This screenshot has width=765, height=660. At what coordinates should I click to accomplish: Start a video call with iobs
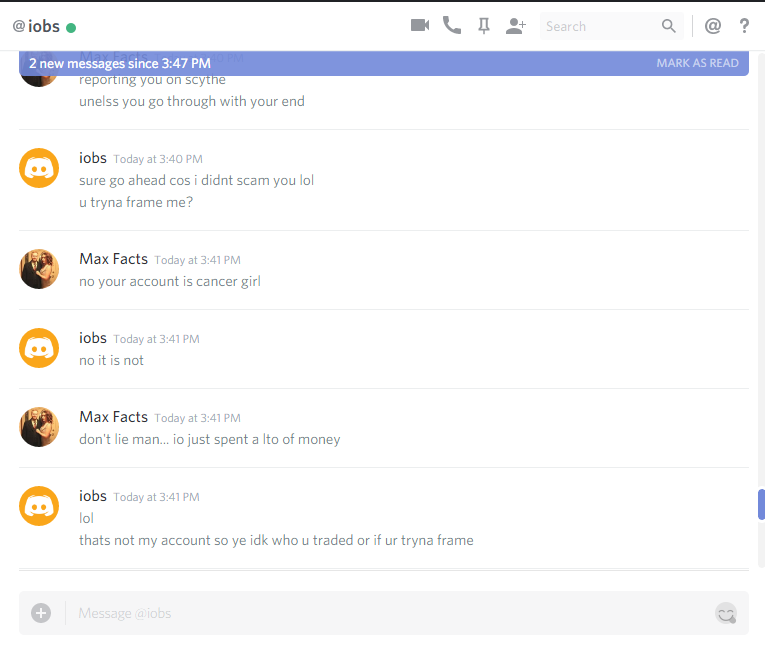(420, 25)
